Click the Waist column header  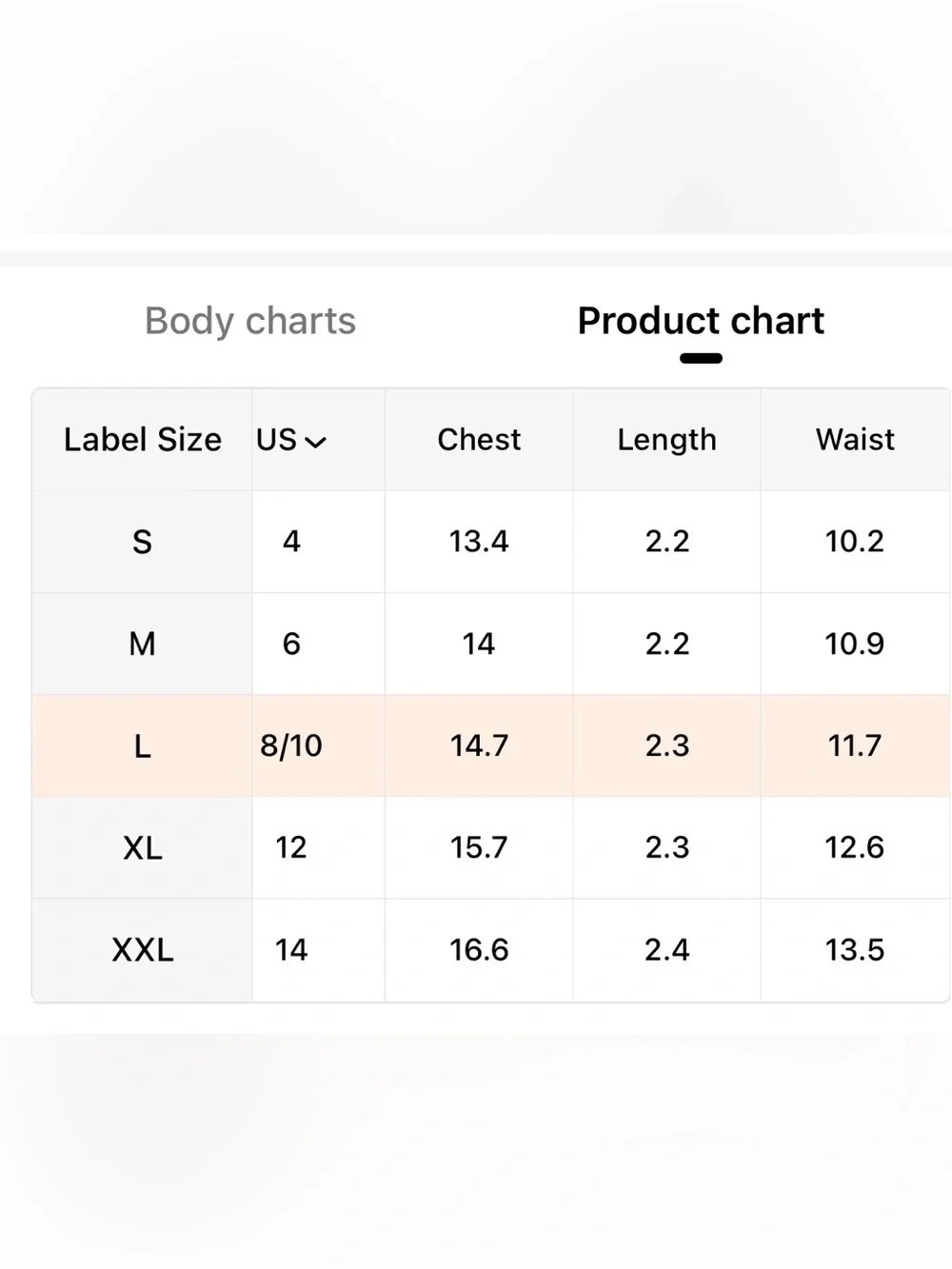[855, 440]
